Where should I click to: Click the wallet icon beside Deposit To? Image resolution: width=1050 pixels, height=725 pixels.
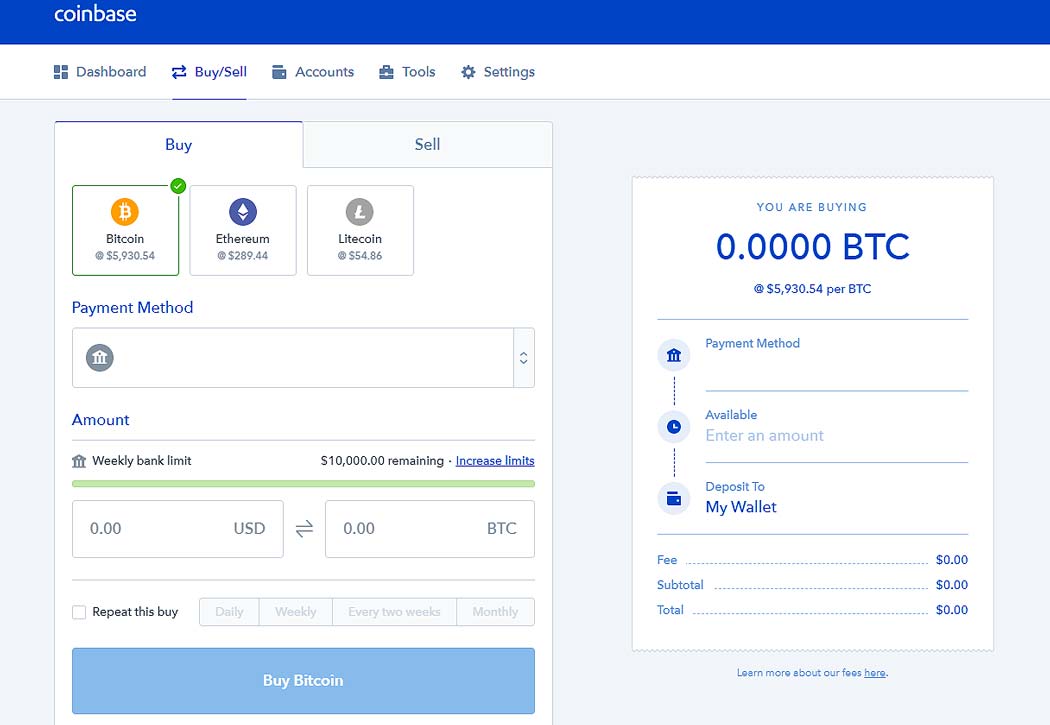tap(674, 498)
